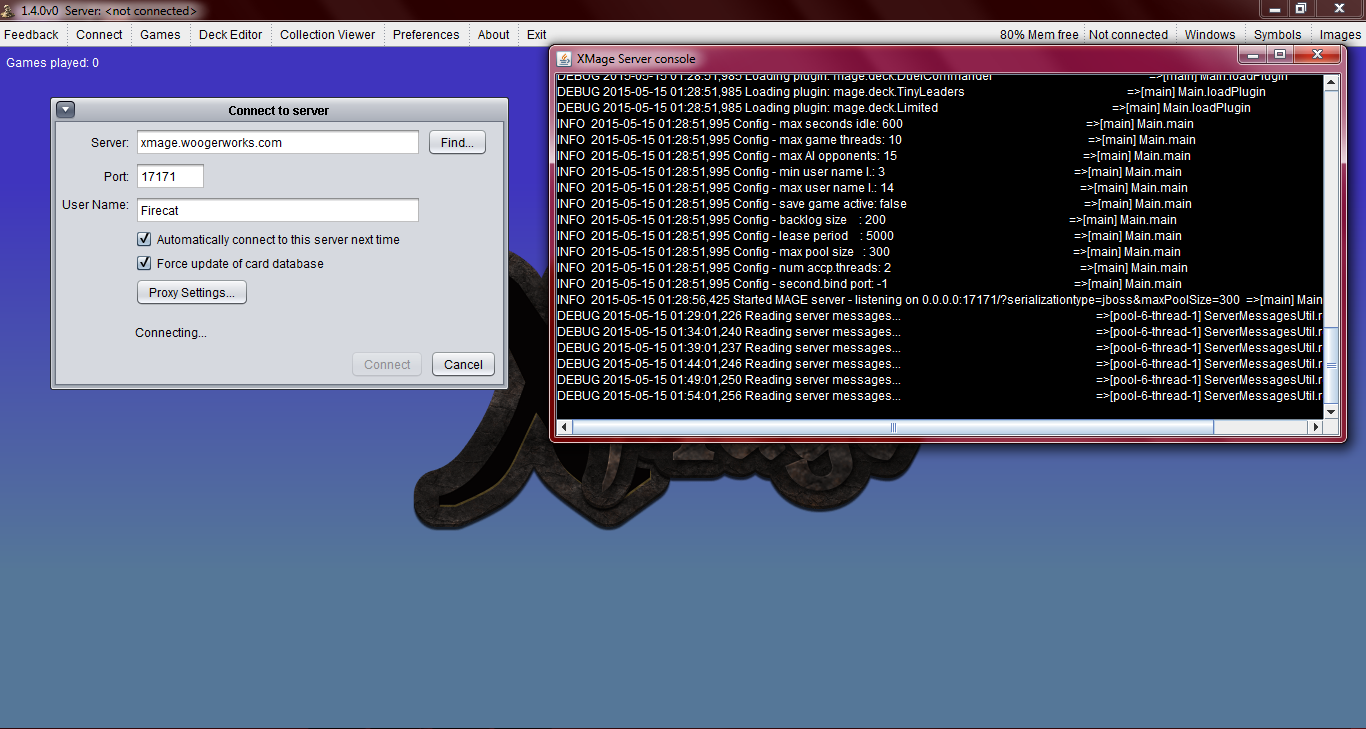Close the XMage Server console window
The image size is (1366, 729).
point(1317,55)
